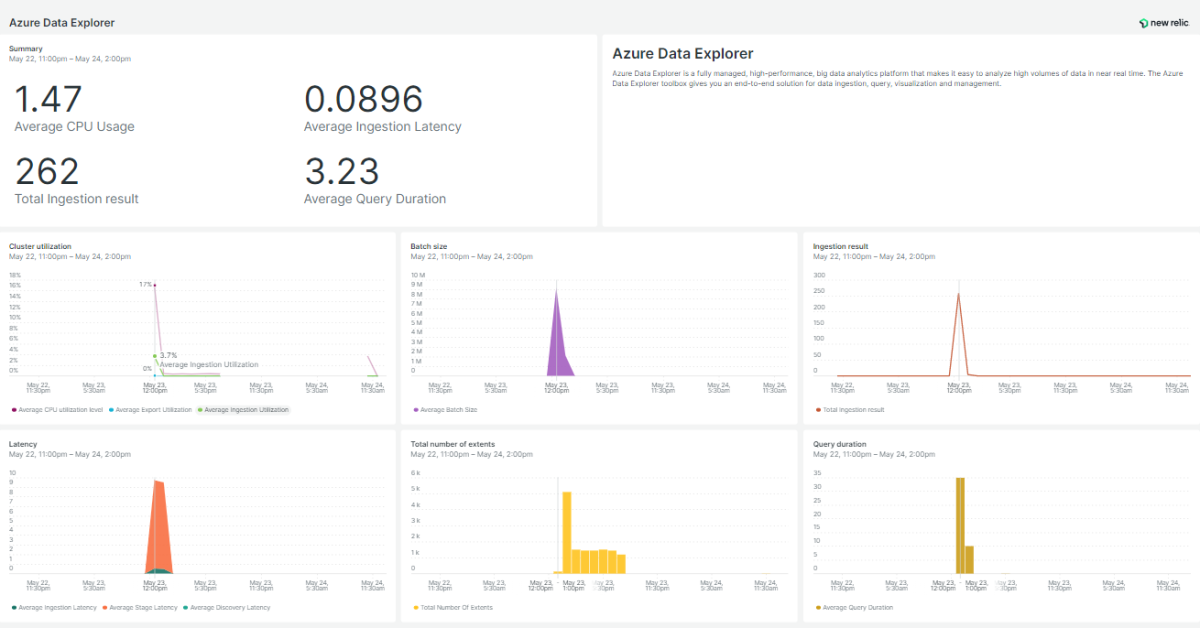
Task: Select the Ingestion result chart title
Action: pyautogui.click(x=841, y=246)
